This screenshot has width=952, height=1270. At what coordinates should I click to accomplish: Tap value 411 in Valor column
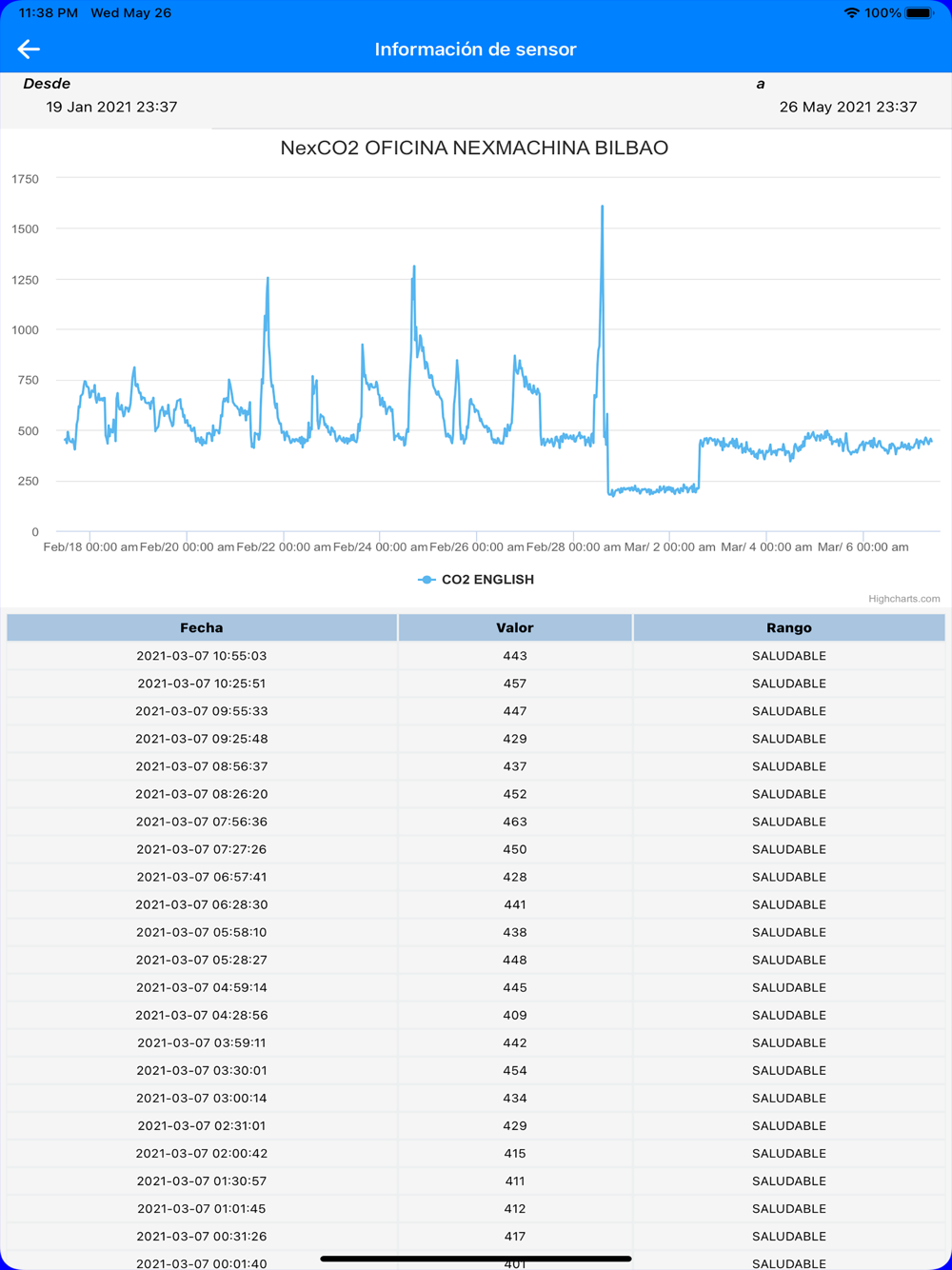(515, 1181)
